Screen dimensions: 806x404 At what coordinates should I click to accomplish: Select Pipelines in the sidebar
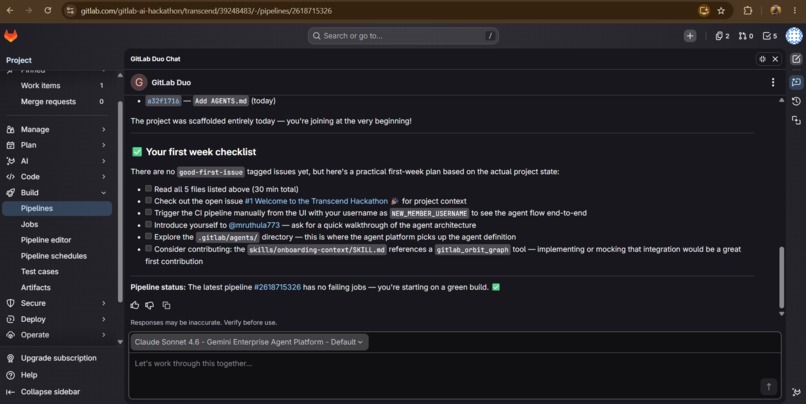pyautogui.click(x=57, y=208)
